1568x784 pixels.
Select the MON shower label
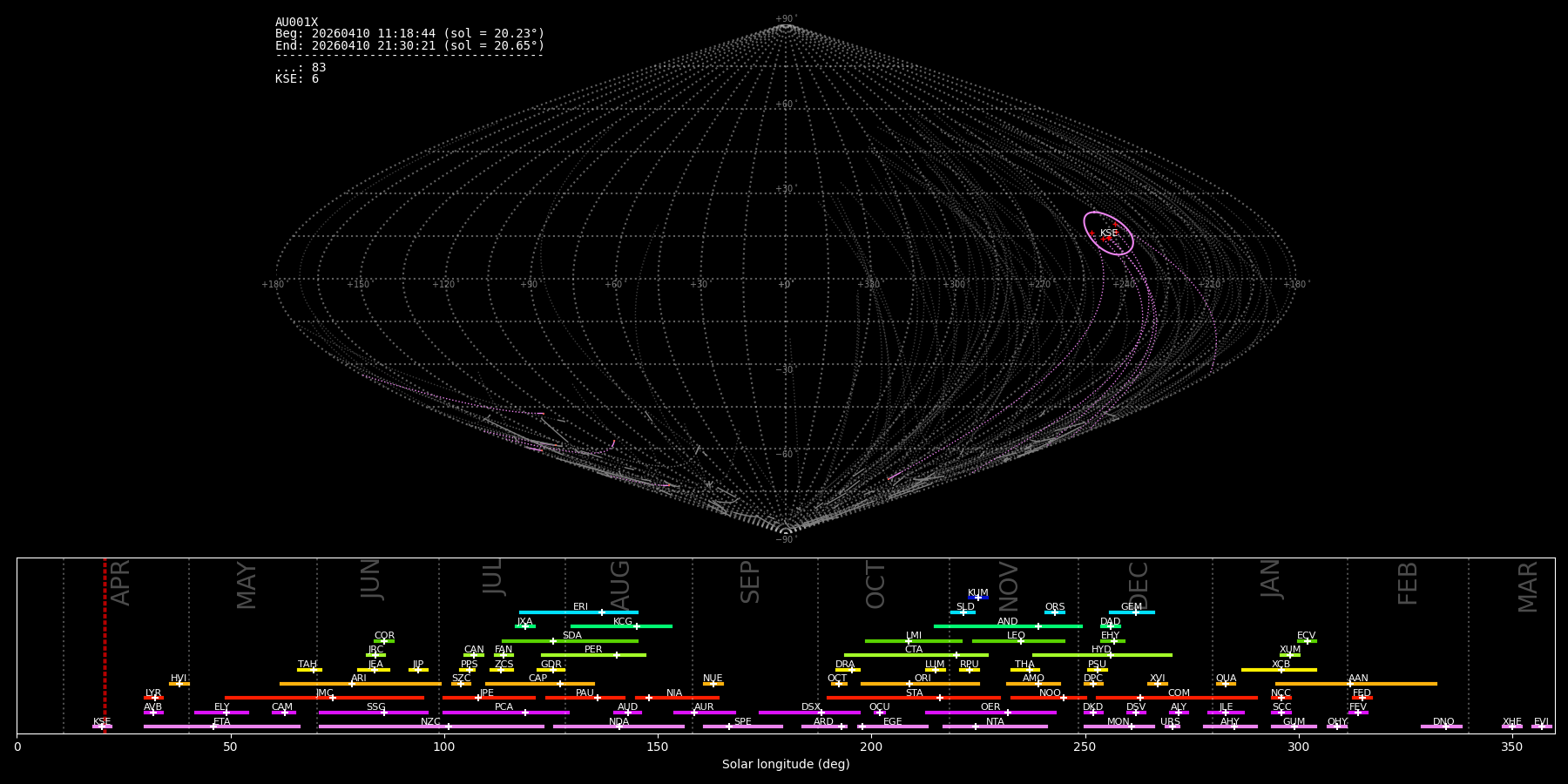1119,722
